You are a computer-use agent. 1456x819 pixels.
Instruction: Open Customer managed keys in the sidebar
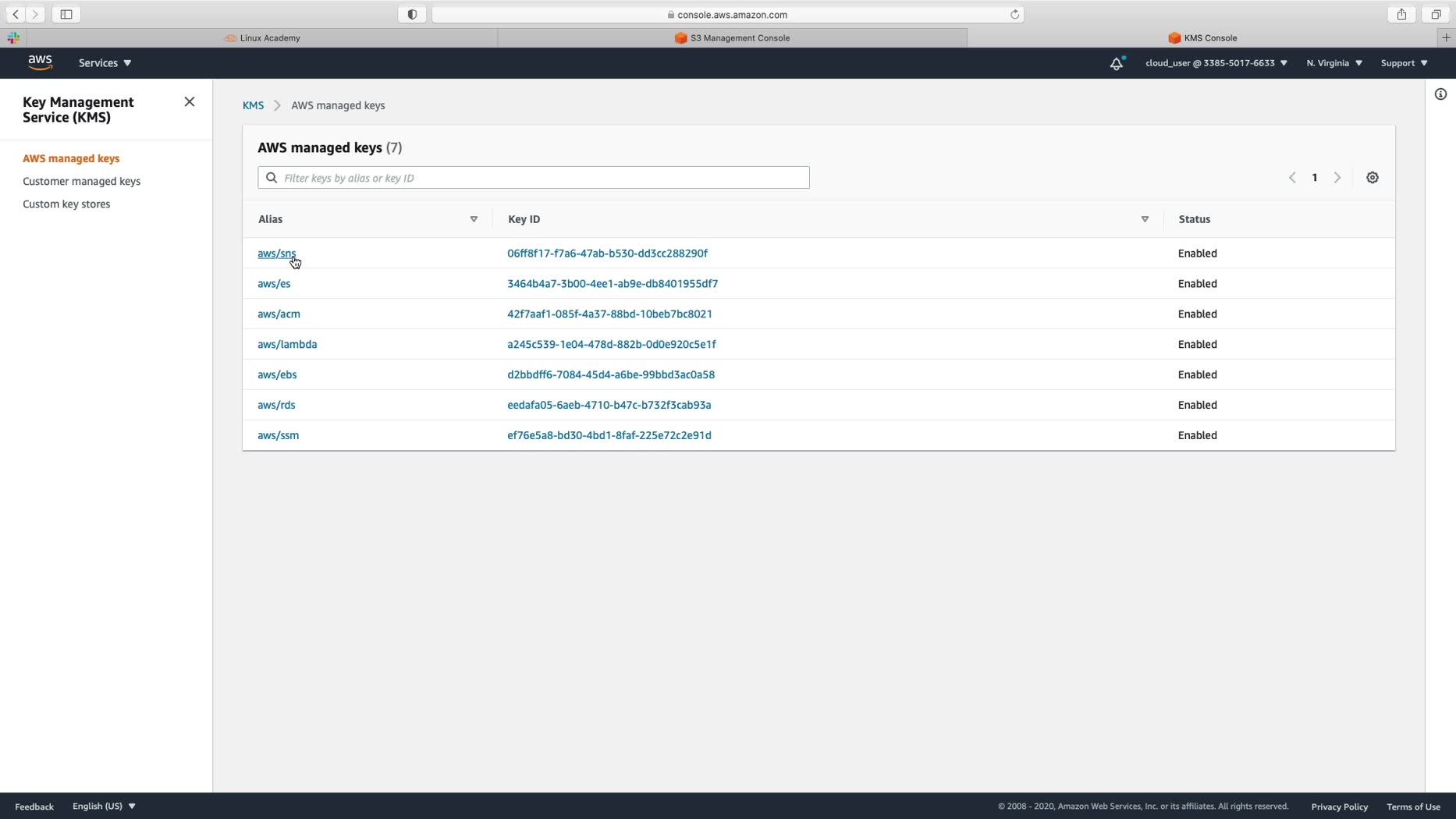(81, 181)
